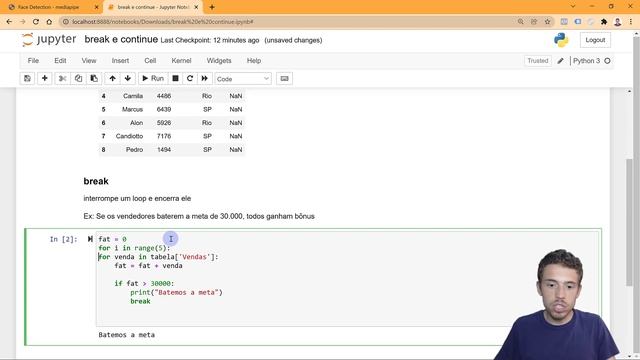
Task: Click the break heading
Action: (x=96, y=181)
